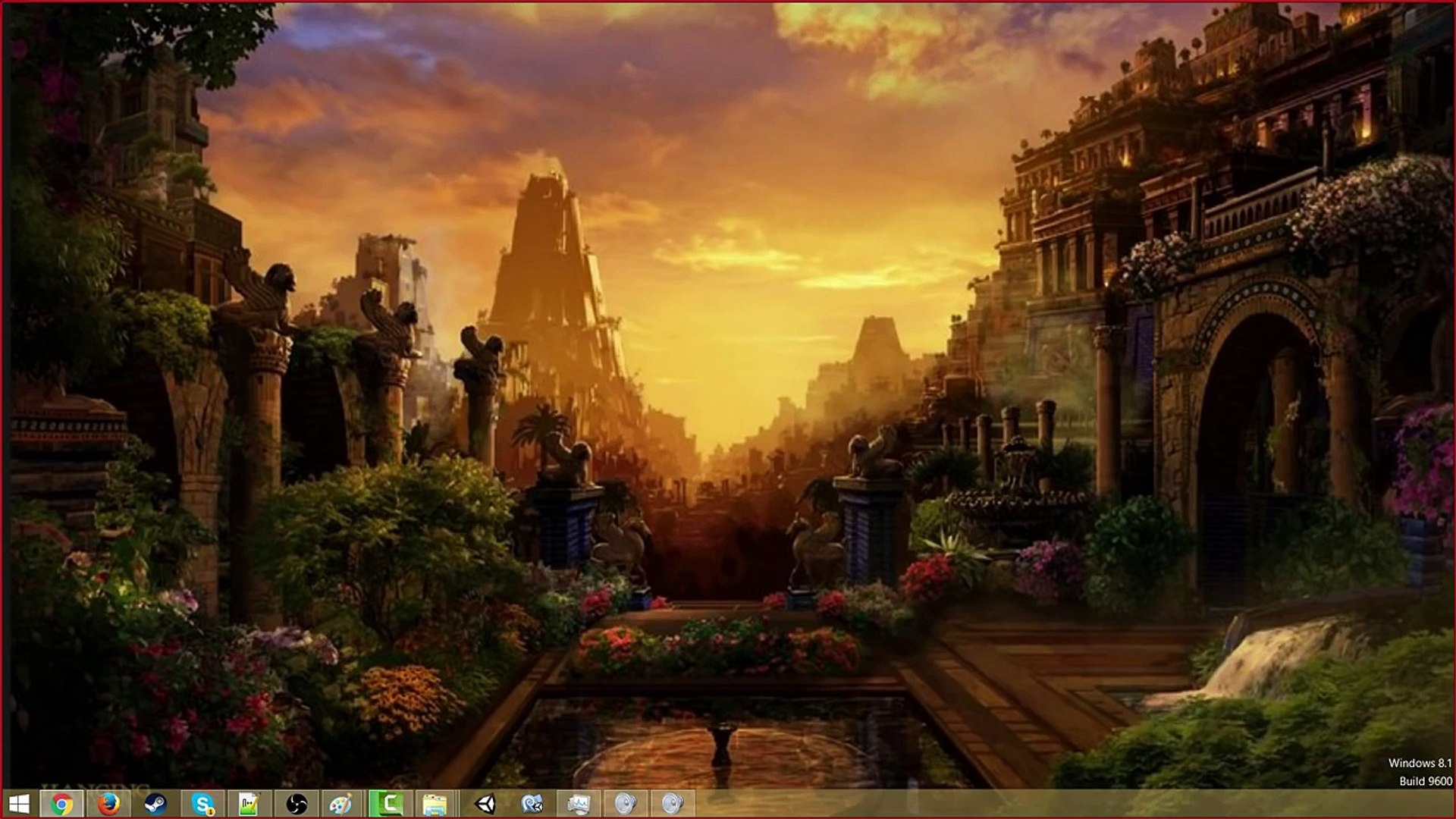
Task: Open the speaker icon beside the monitor graph
Action: [x=626, y=804]
